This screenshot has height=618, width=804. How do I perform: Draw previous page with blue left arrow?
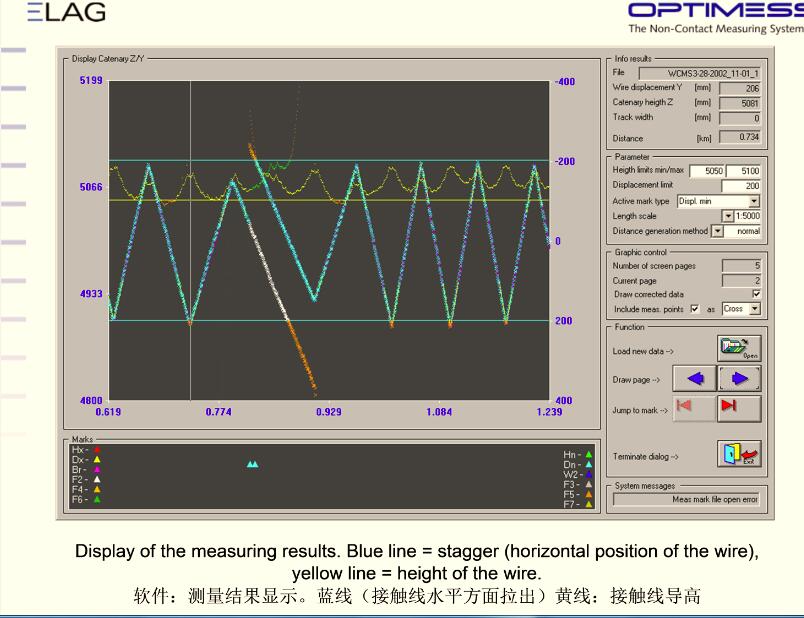point(695,379)
